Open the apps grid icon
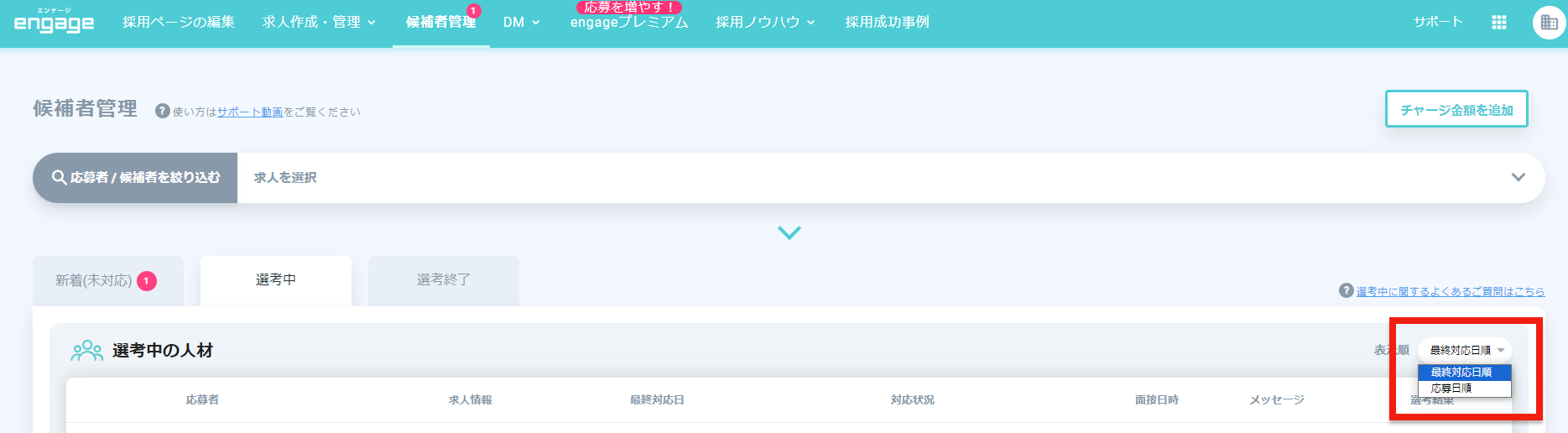The height and width of the screenshot is (433, 1568). pos(1499,23)
